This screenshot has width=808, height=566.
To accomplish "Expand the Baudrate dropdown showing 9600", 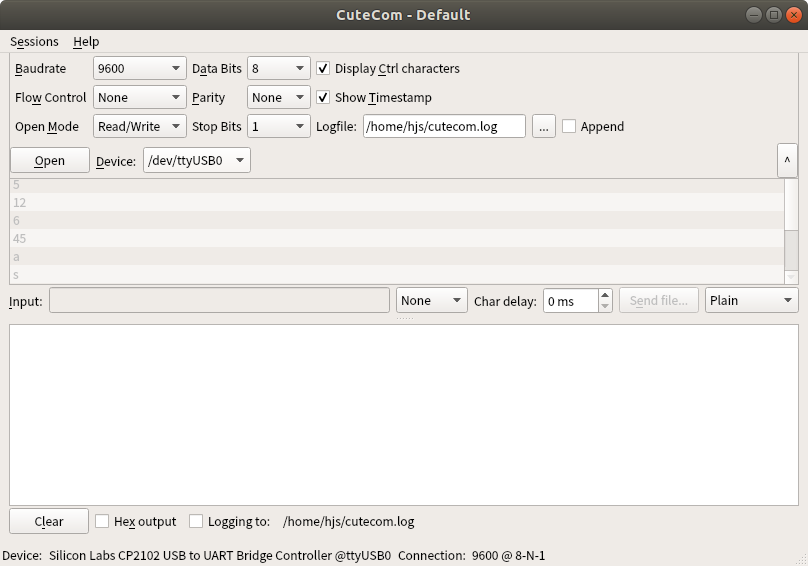I will click(x=140, y=68).
